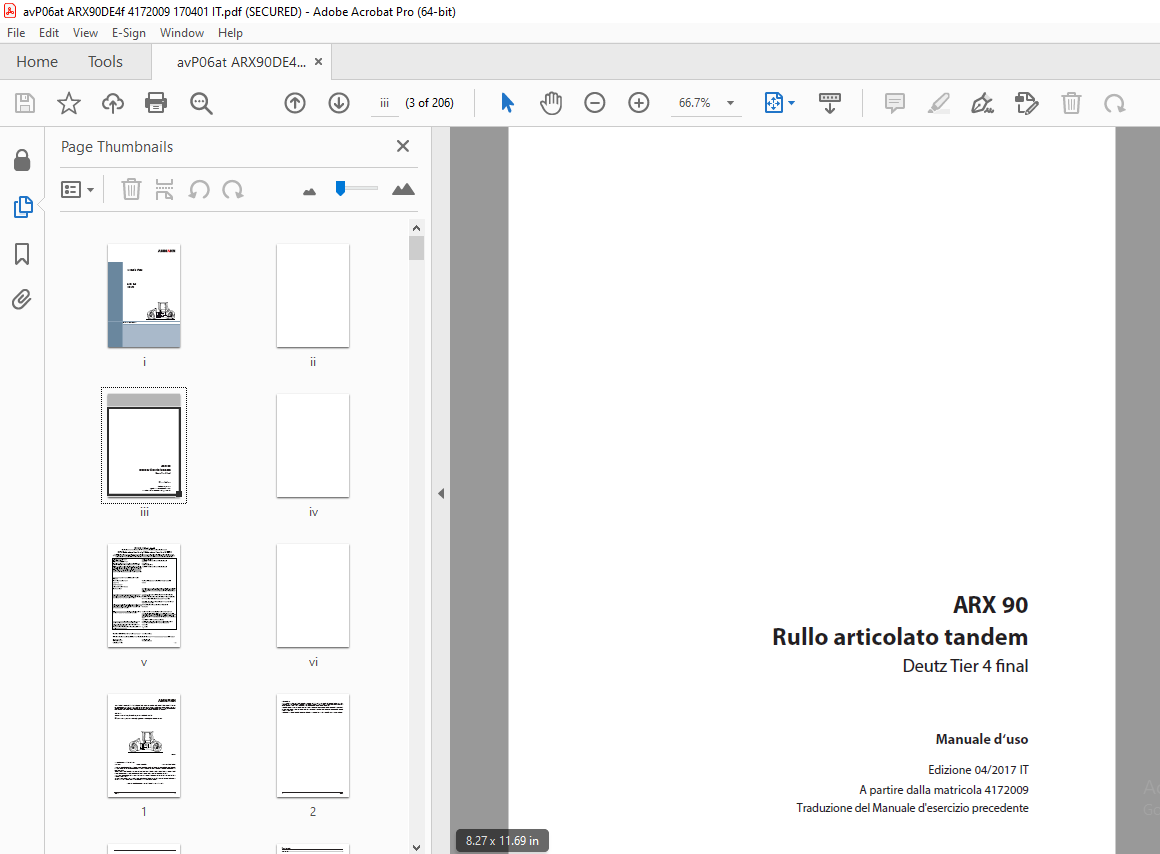The height and width of the screenshot is (854, 1160).
Task: Activate the Hand pan tool
Action: [550, 103]
